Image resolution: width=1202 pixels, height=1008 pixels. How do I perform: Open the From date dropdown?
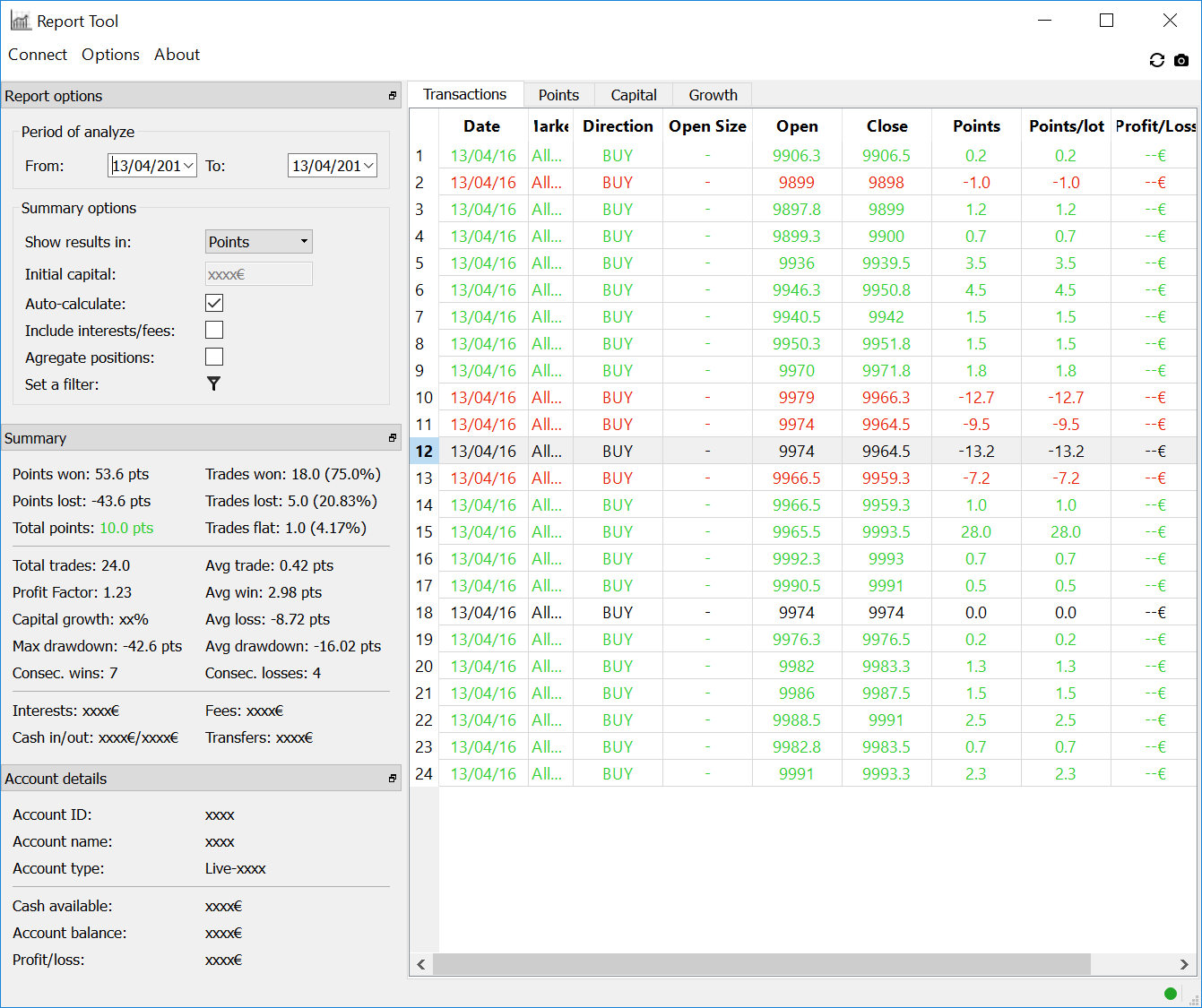click(x=188, y=166)
